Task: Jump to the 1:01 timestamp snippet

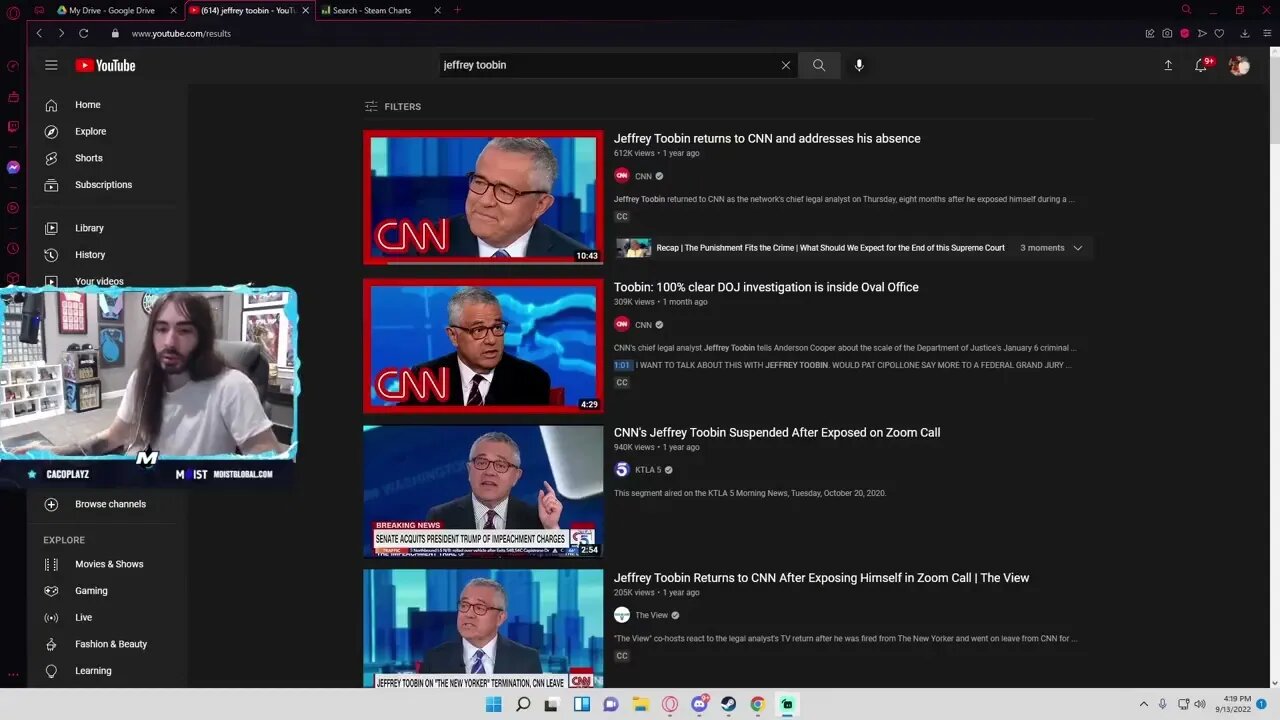Action: pos(622,366)
